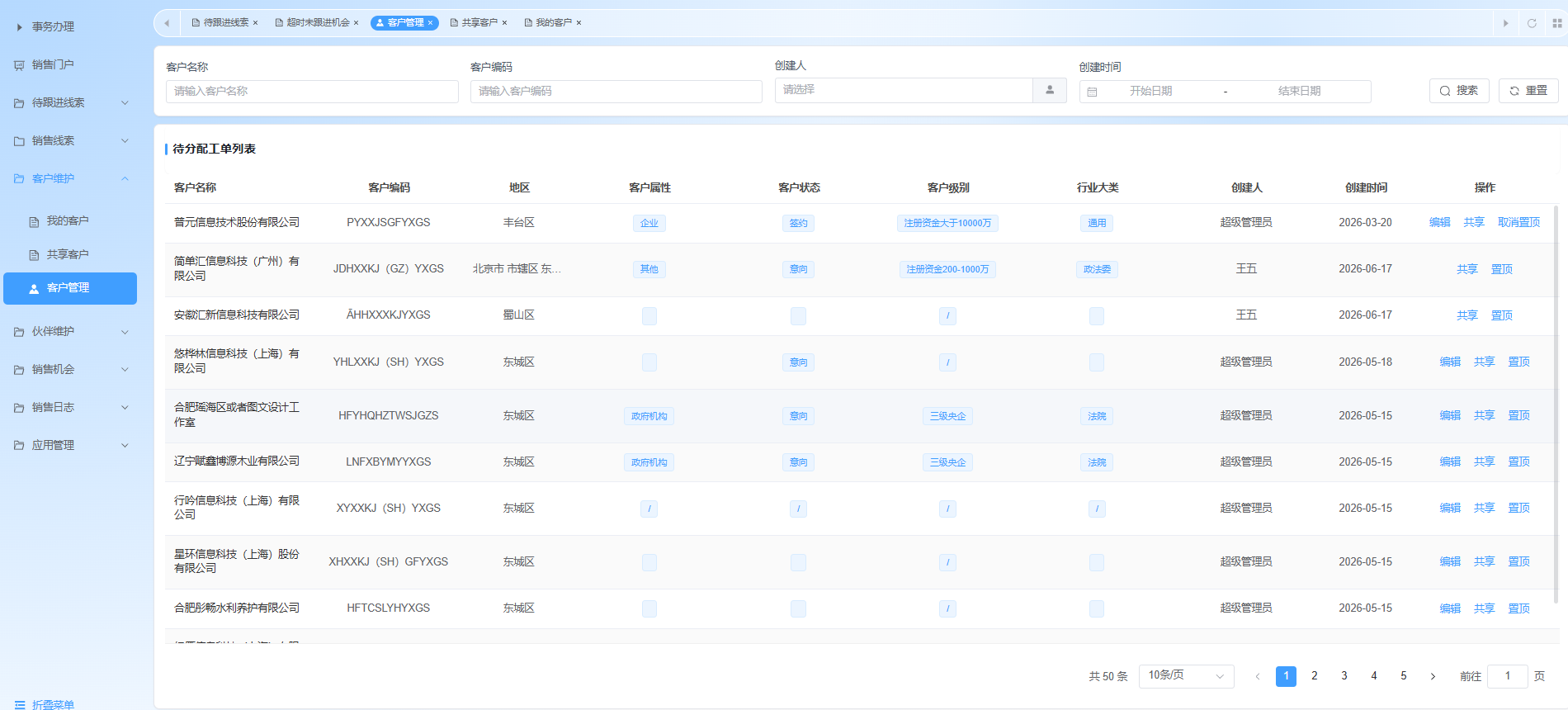Click the 创建人 select field

(904, 90)
